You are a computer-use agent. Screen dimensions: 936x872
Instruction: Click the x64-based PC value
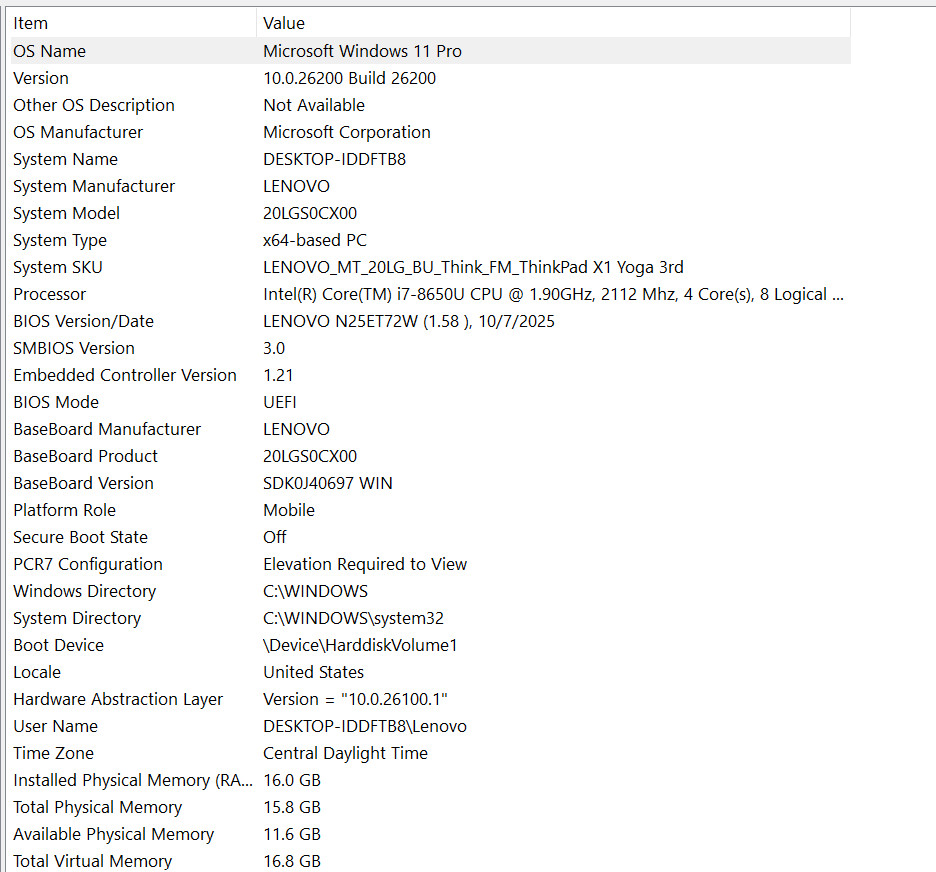(315, 240)
